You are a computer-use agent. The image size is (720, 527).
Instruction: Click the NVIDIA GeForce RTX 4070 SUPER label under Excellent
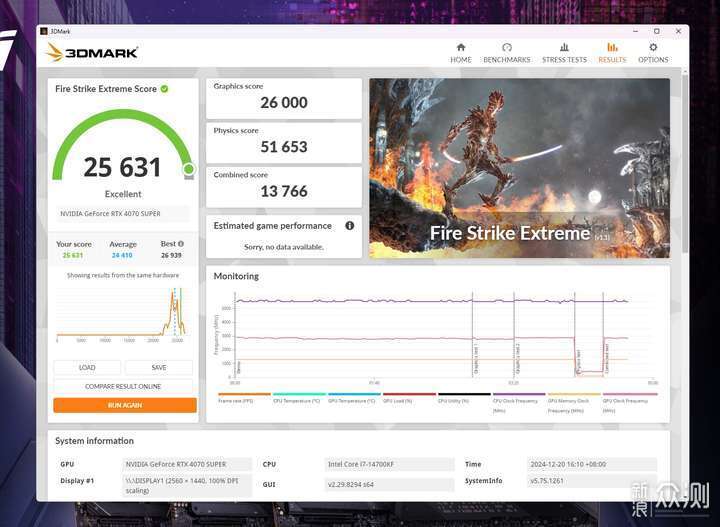[110, 213]
